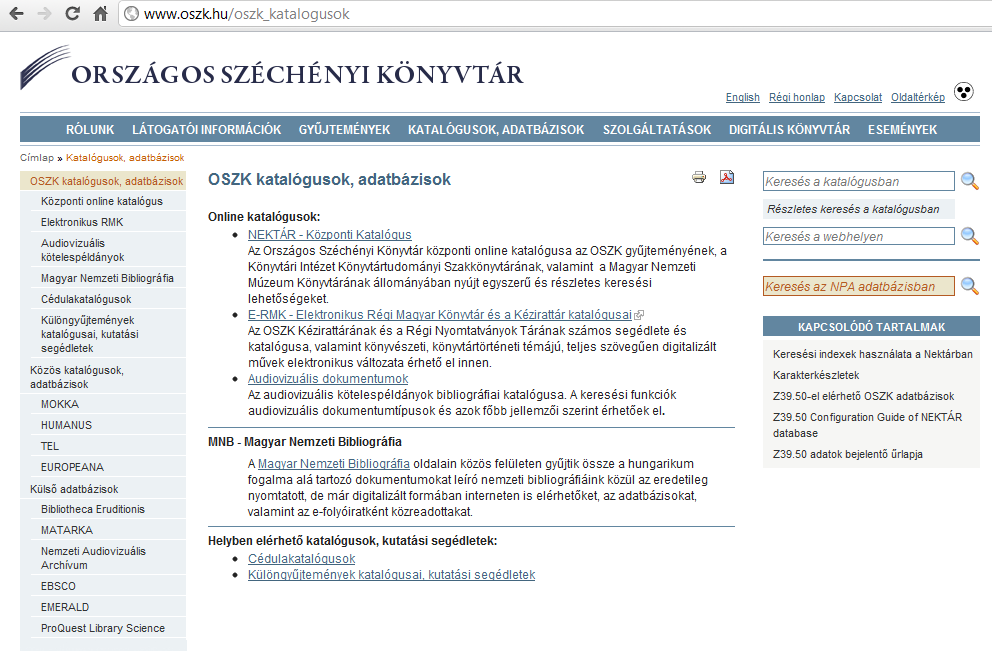
Task: Open EMERALD in the sidebar
Action: point(65,607)
